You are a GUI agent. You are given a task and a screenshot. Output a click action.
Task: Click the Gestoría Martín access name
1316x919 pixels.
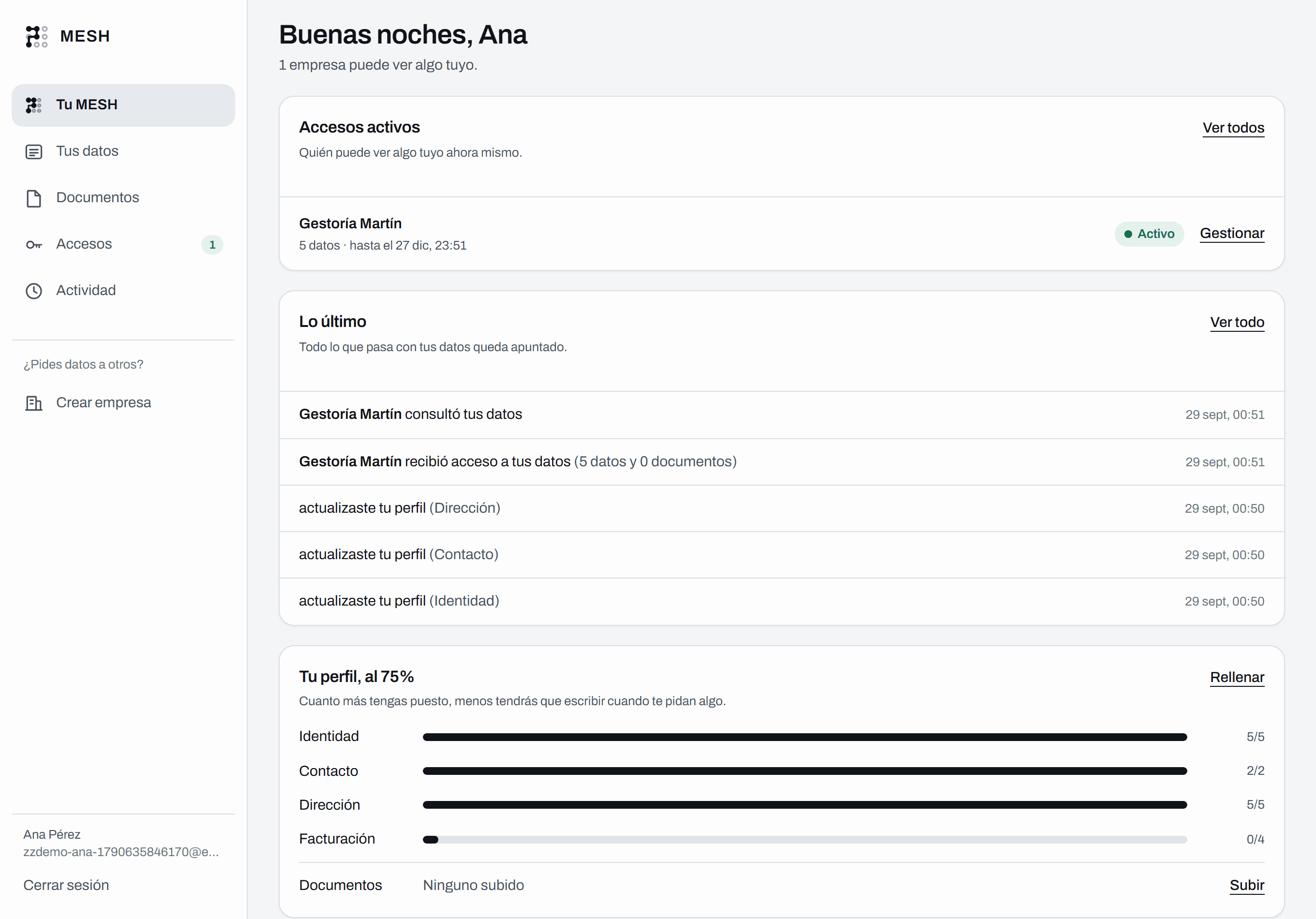[350, 223]
